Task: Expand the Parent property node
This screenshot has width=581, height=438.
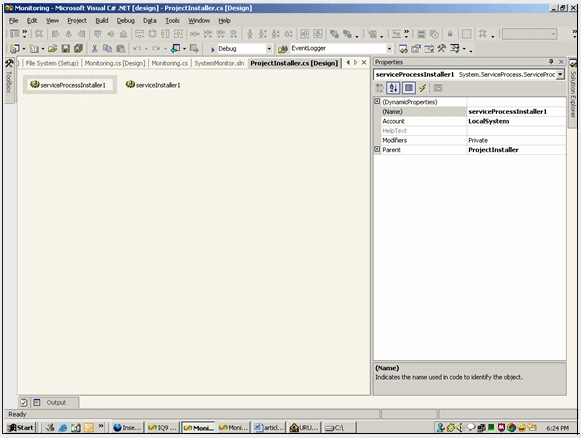Action: coord(377,149)
